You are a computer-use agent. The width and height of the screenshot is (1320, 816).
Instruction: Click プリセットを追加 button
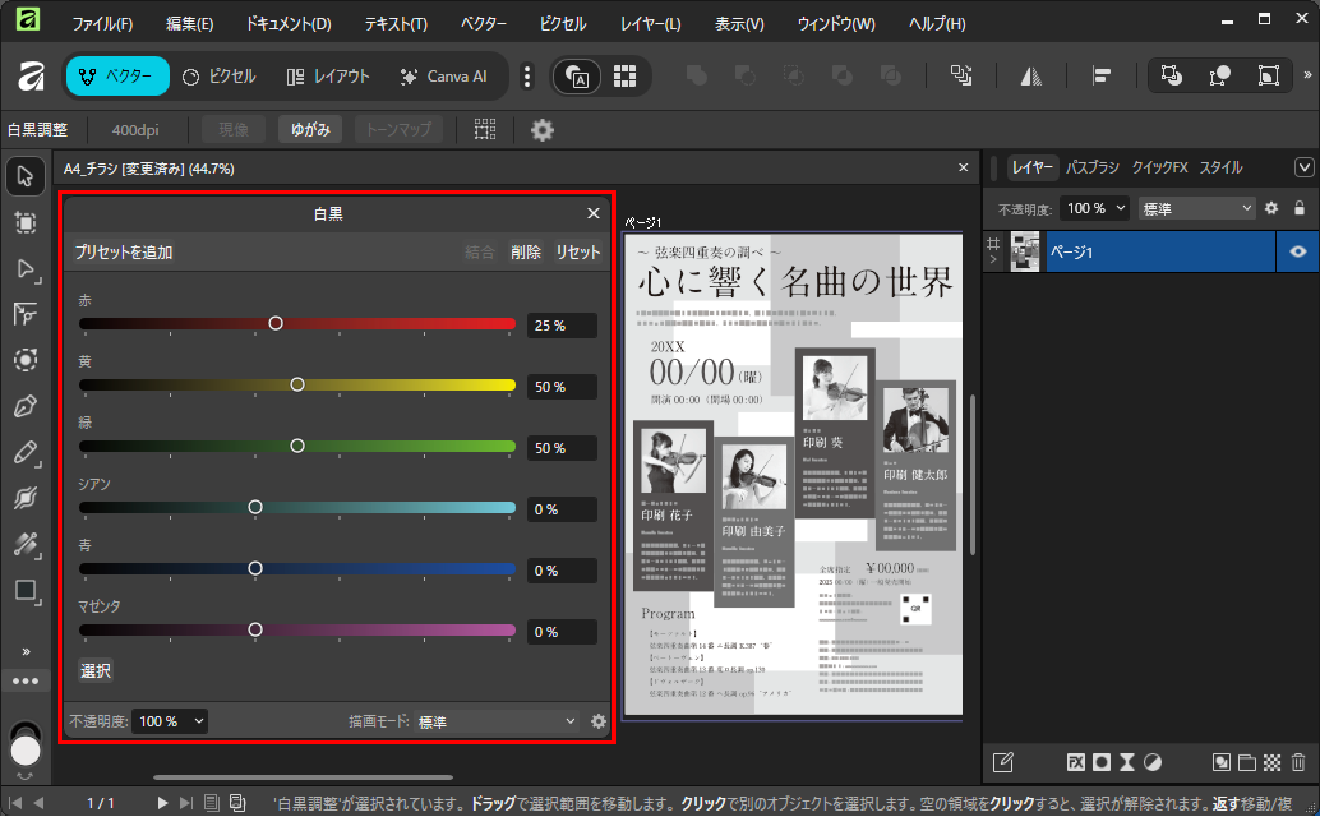pos(124,252)
